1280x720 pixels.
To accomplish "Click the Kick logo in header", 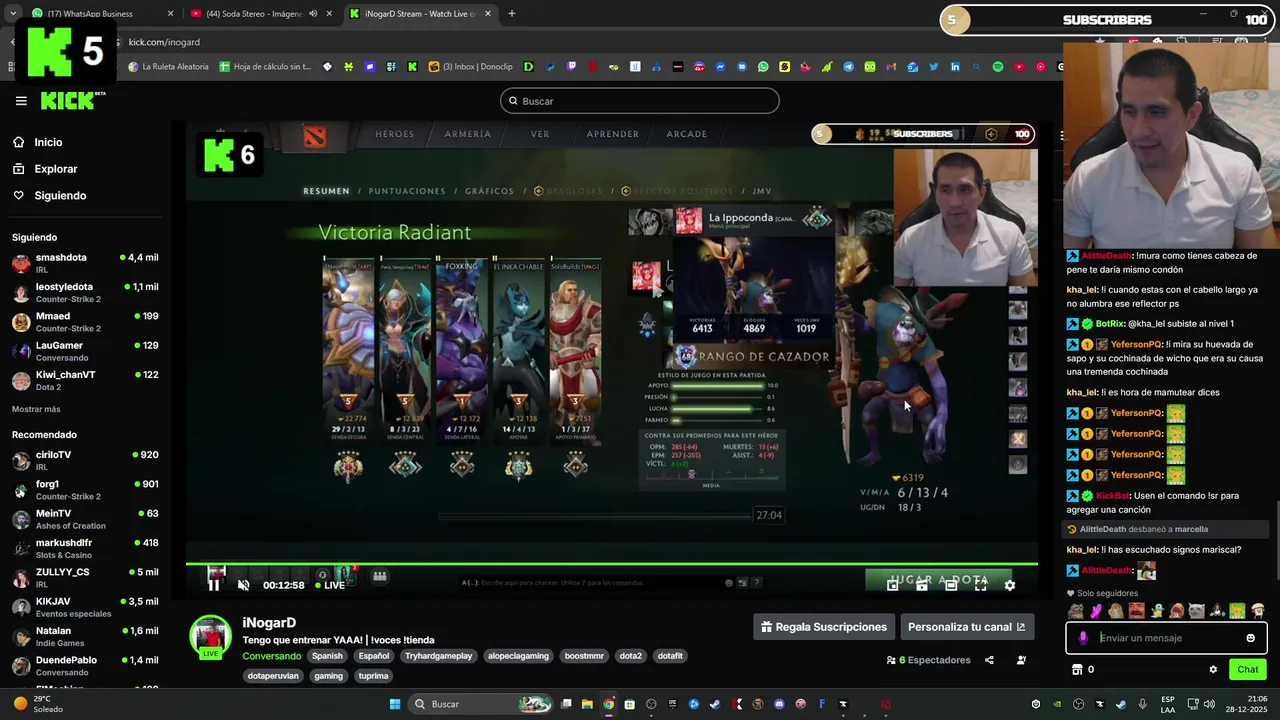I will click(73, 101).
